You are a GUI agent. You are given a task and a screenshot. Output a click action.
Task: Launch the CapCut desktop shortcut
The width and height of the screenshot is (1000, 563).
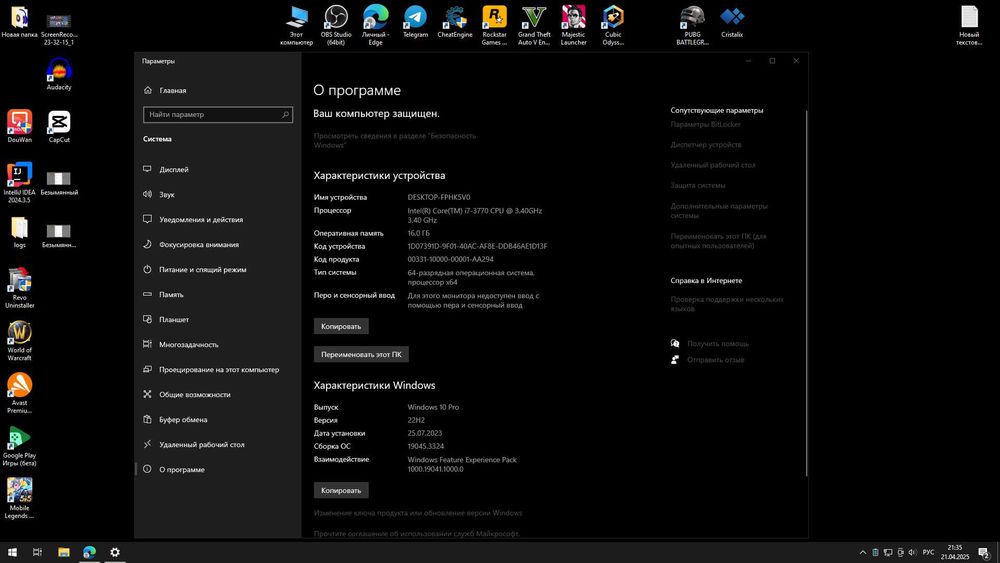click(59, 126)
